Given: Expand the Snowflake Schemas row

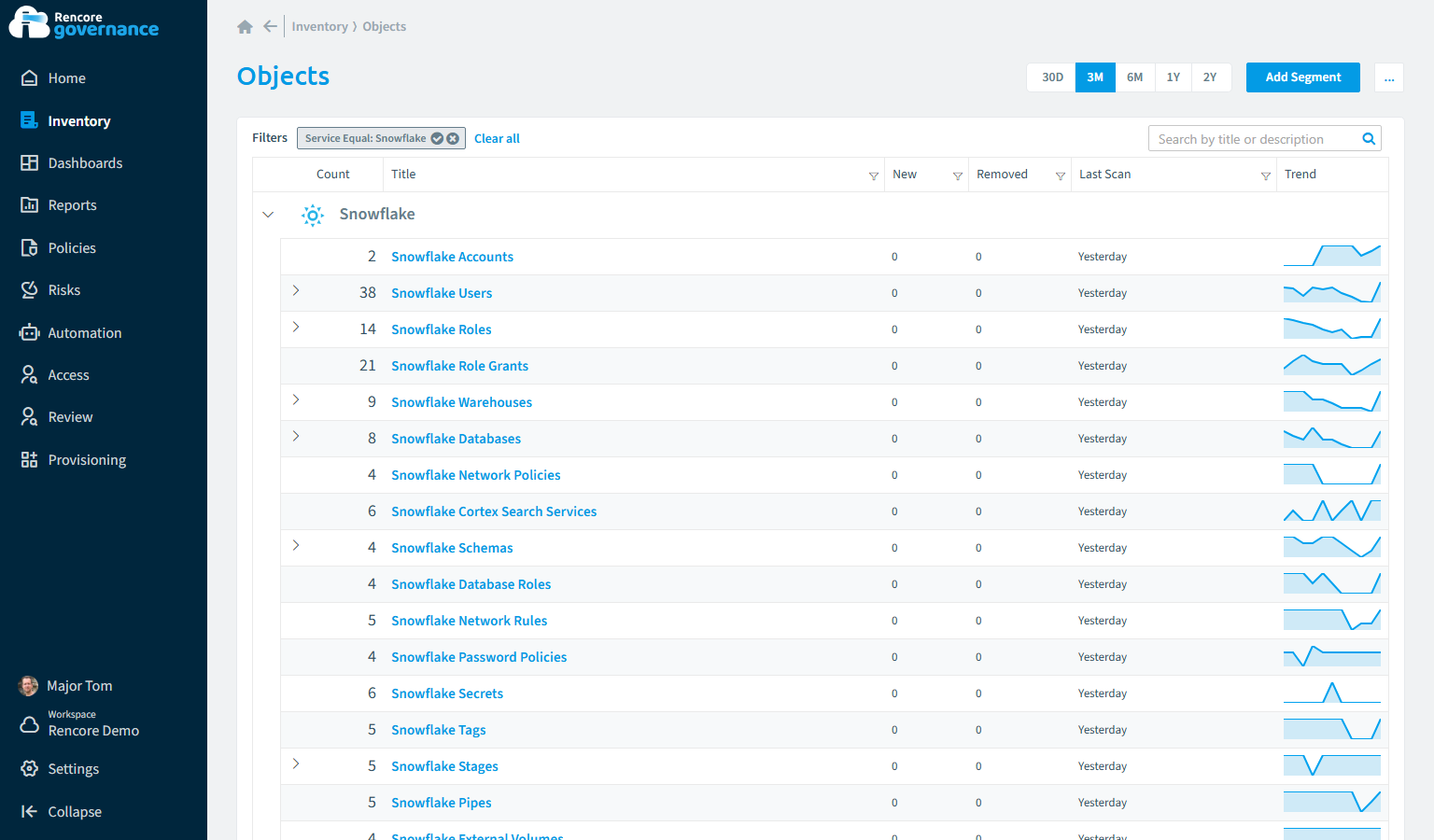Looking at the screenshot, I should [x=296, y=546].
